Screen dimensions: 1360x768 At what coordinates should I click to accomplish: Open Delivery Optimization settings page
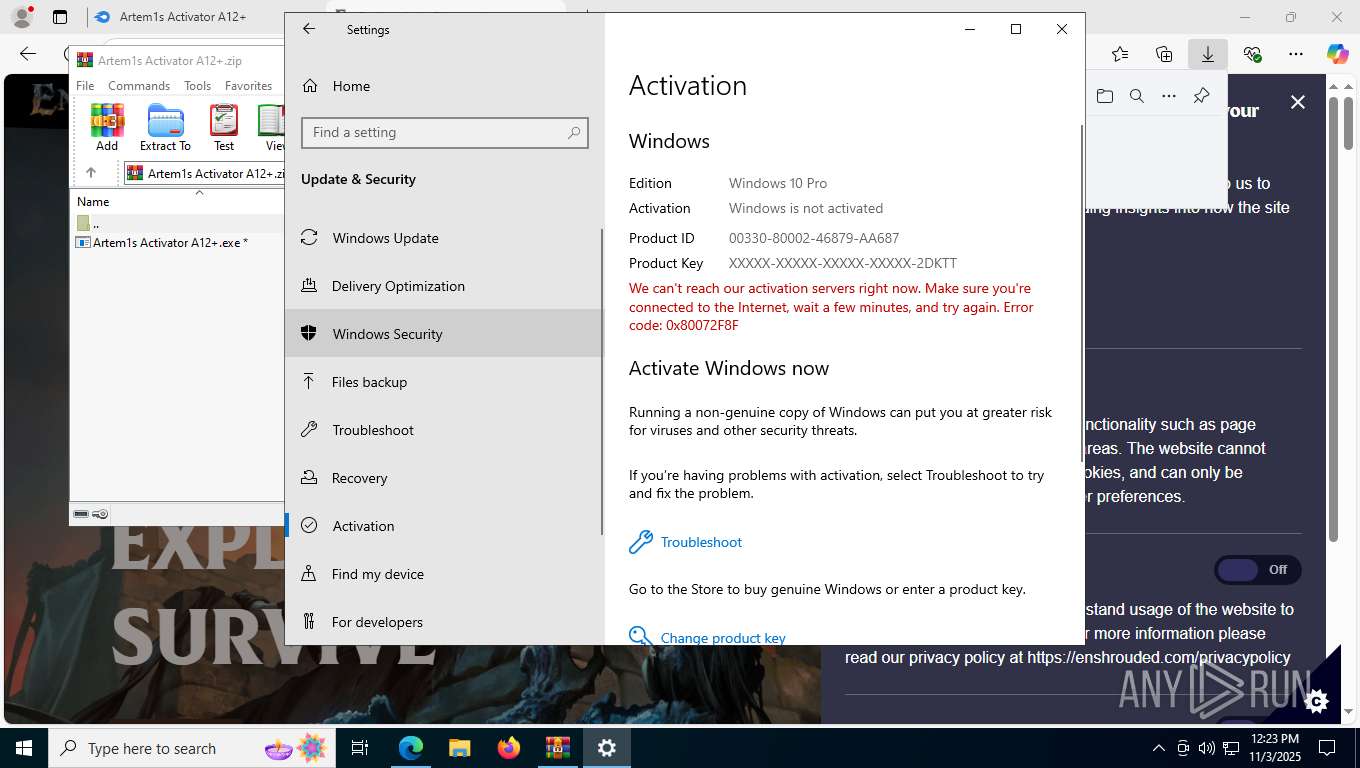point(445,286)
